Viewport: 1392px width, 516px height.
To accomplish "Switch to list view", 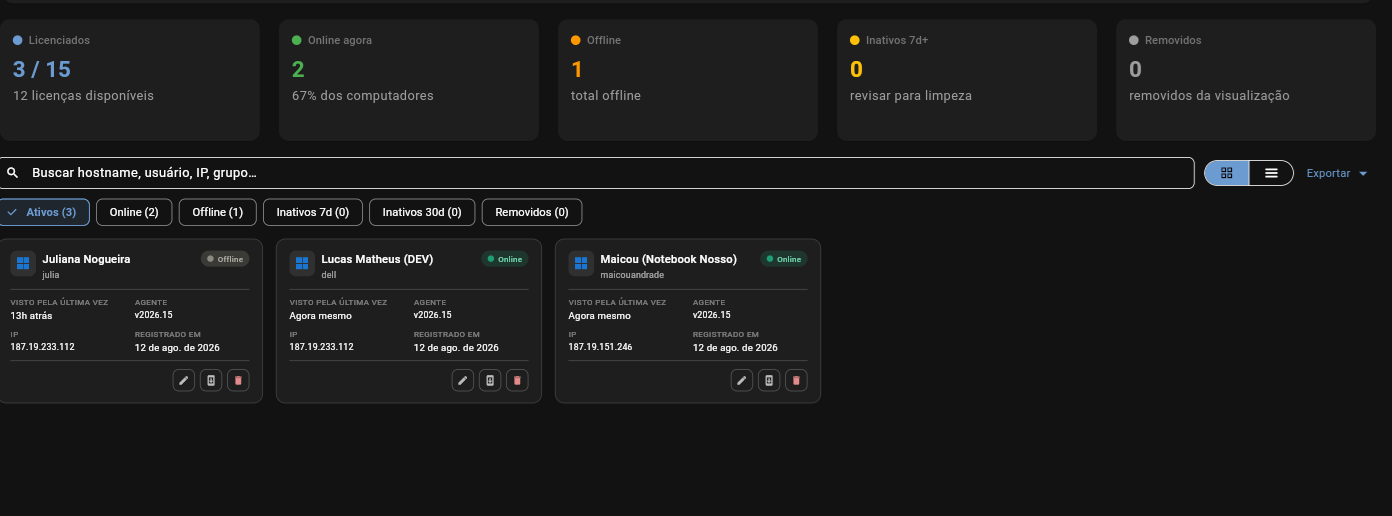I will [x=1271, y=173].
